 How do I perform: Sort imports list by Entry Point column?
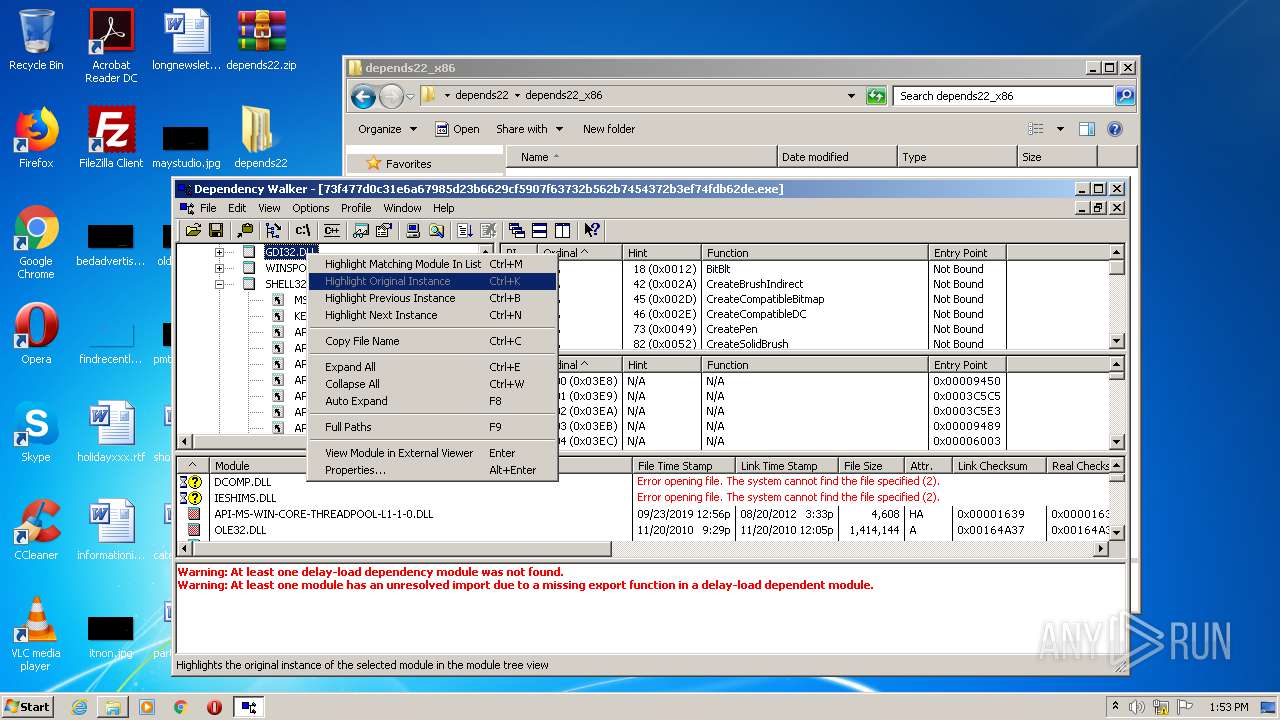tap(966, 253)
